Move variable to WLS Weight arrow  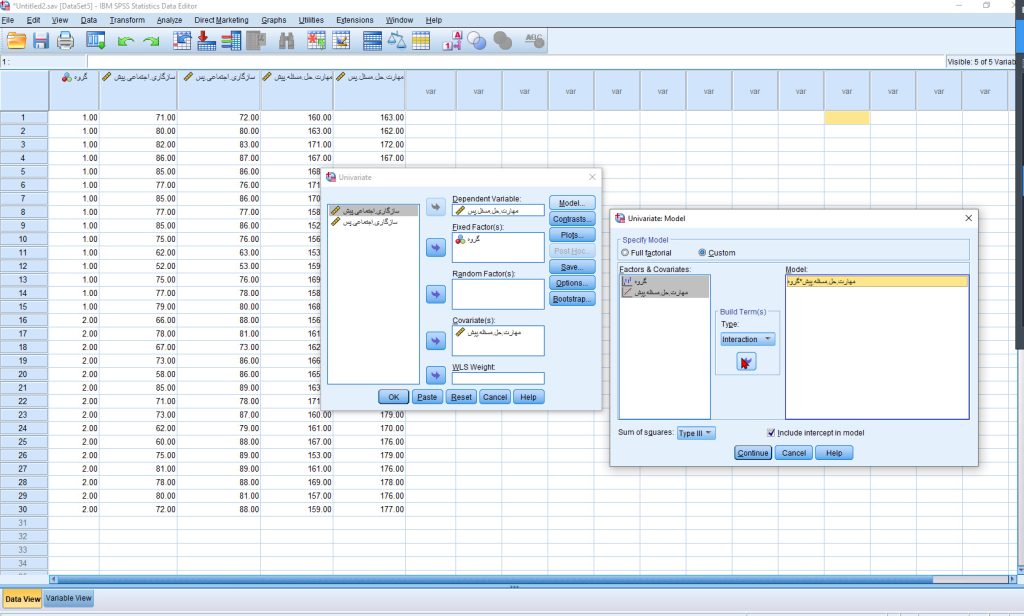(436, 375)
